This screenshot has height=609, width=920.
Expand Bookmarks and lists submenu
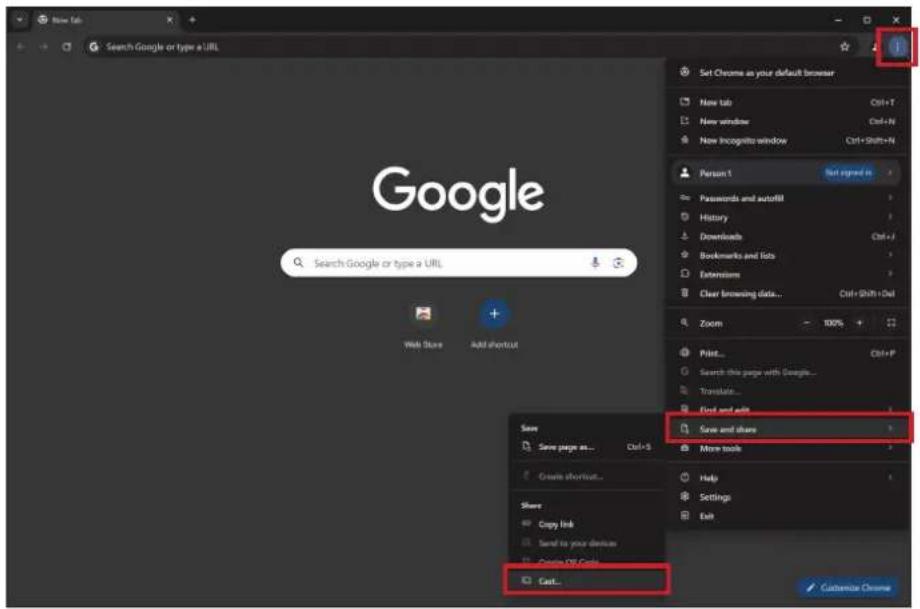click(788, 255)
